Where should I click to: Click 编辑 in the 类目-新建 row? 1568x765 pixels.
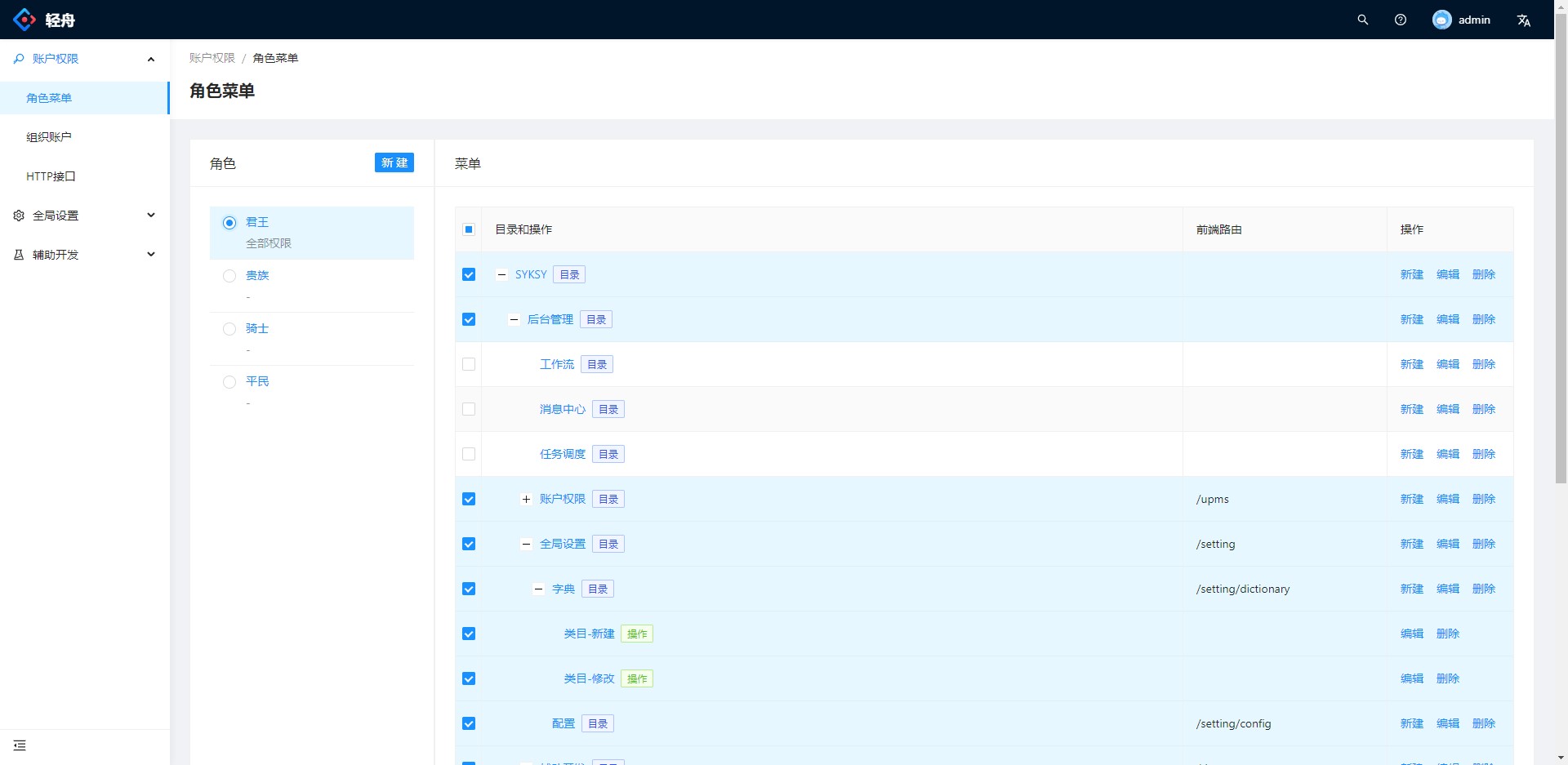pos(1412,634)
